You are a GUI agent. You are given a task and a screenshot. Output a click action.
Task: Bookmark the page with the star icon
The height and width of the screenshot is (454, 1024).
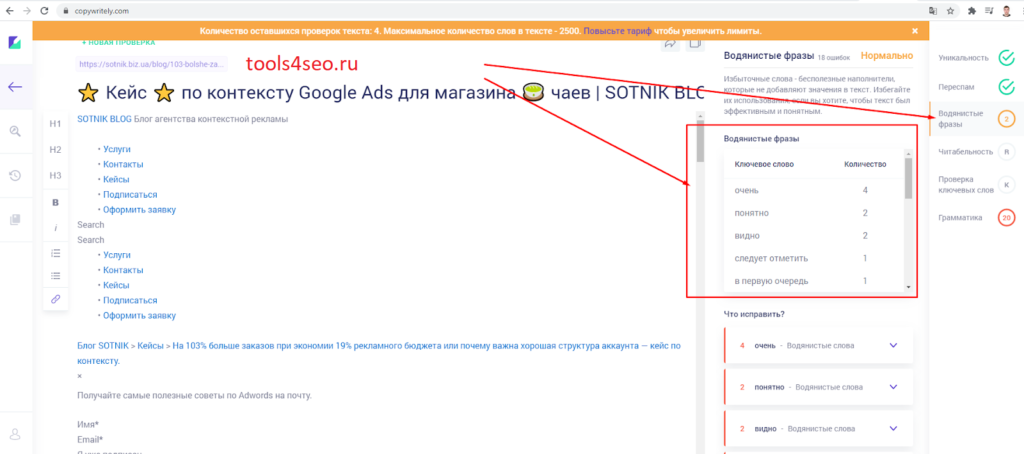(950, 10)
